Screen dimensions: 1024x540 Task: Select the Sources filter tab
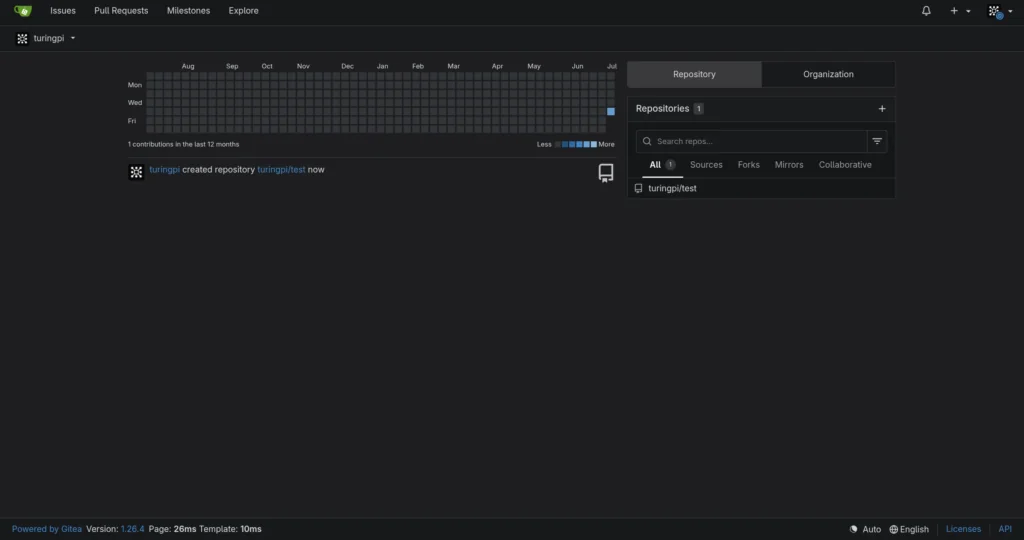[706, 165]
